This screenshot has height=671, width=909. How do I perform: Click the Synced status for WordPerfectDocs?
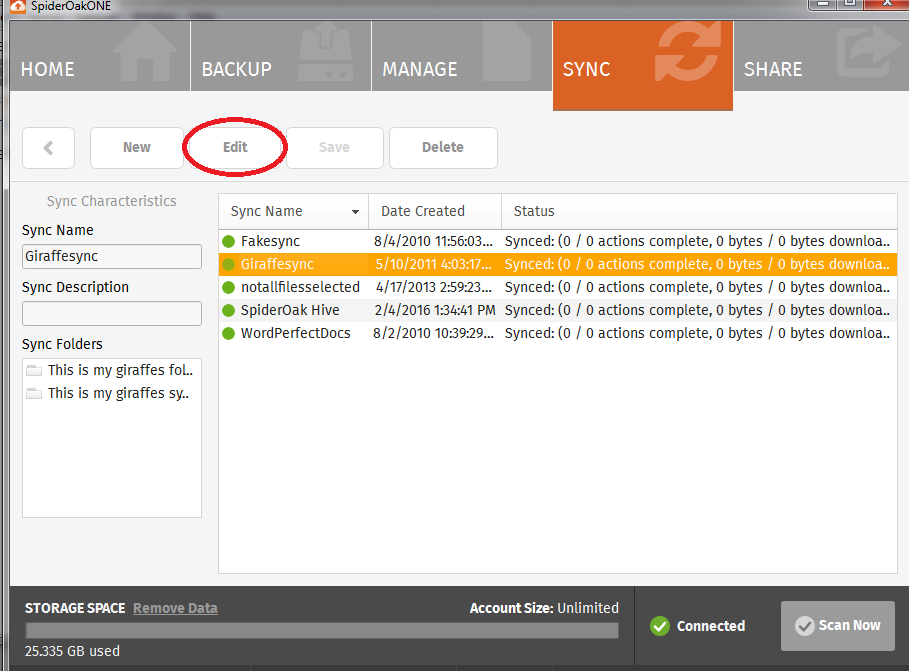click(697, 333)
